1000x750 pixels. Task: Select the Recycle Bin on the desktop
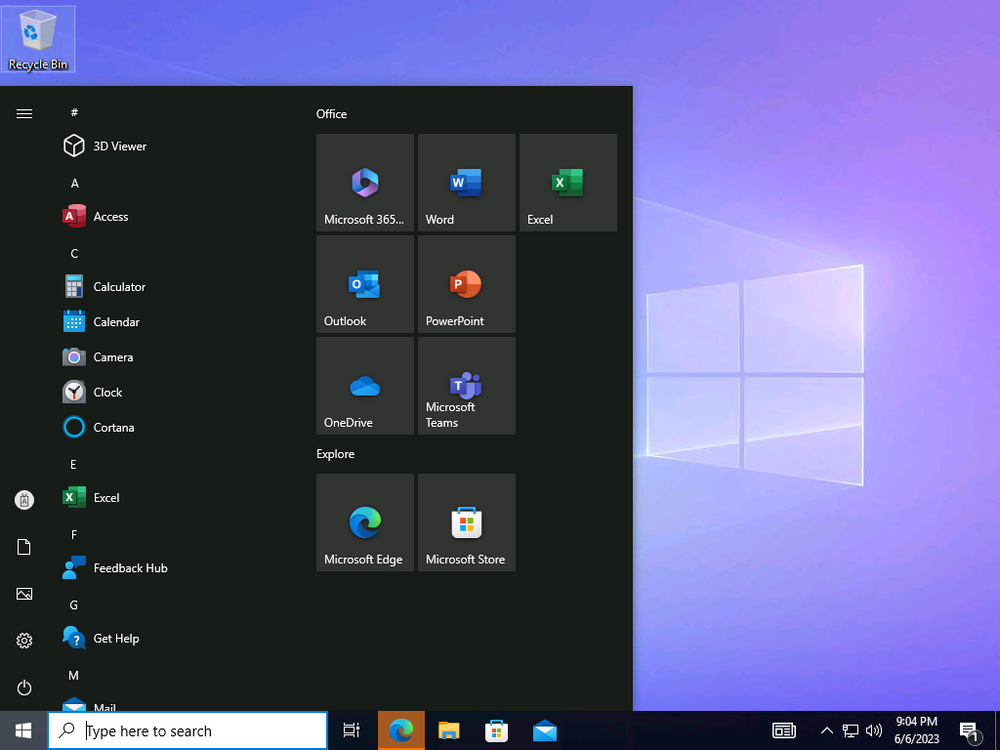[x=38, y=40]
